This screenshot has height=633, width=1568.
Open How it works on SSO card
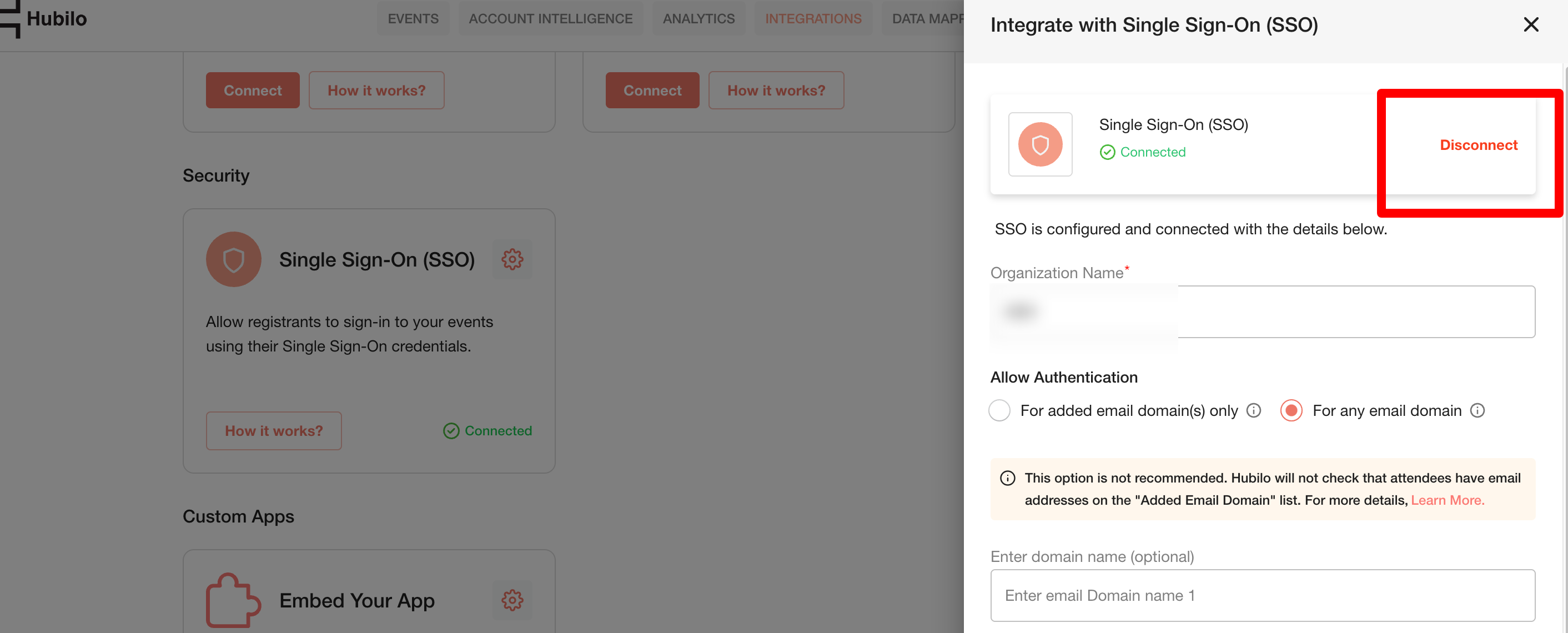point(273,431)
